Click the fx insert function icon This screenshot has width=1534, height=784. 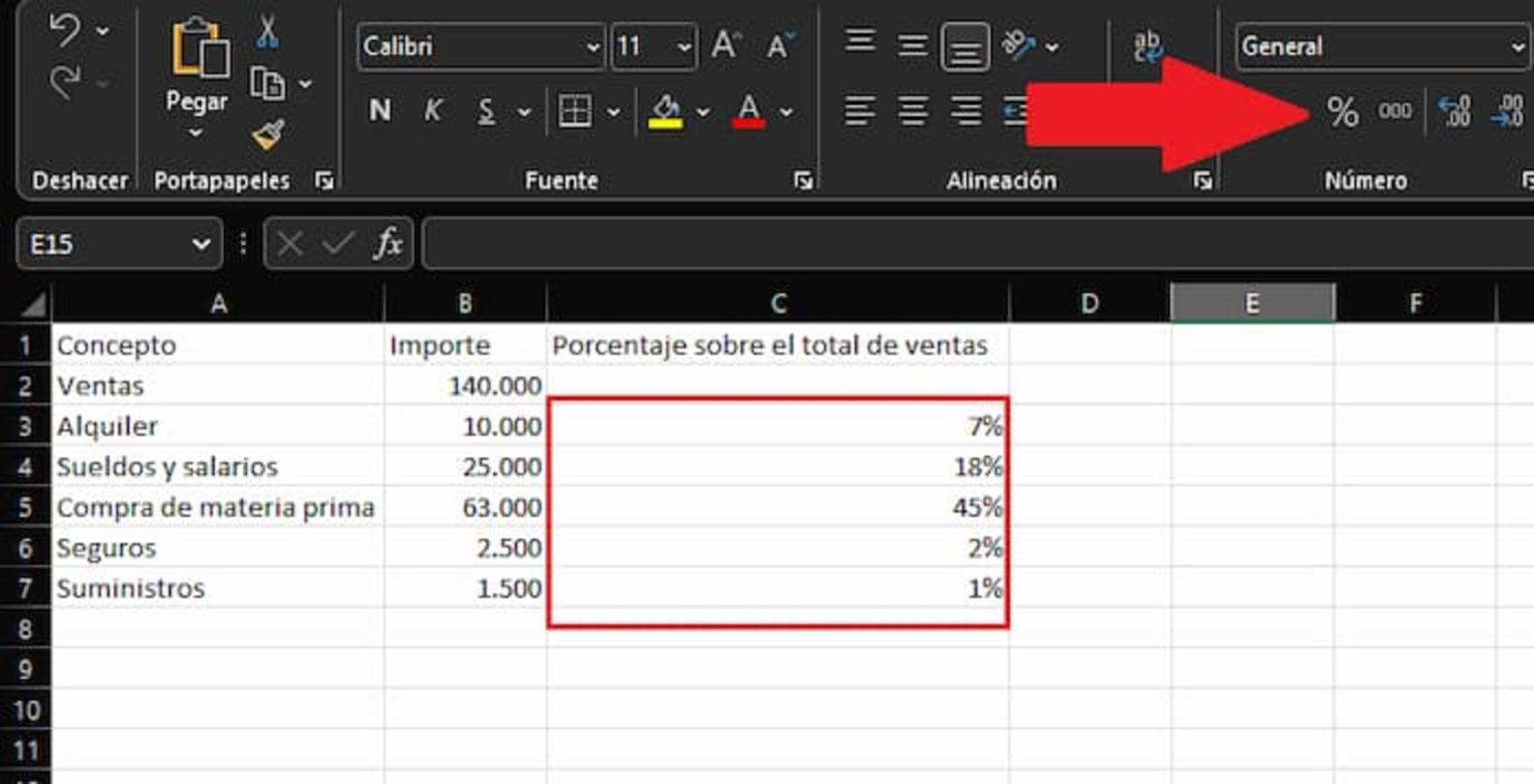pos(388,243)
